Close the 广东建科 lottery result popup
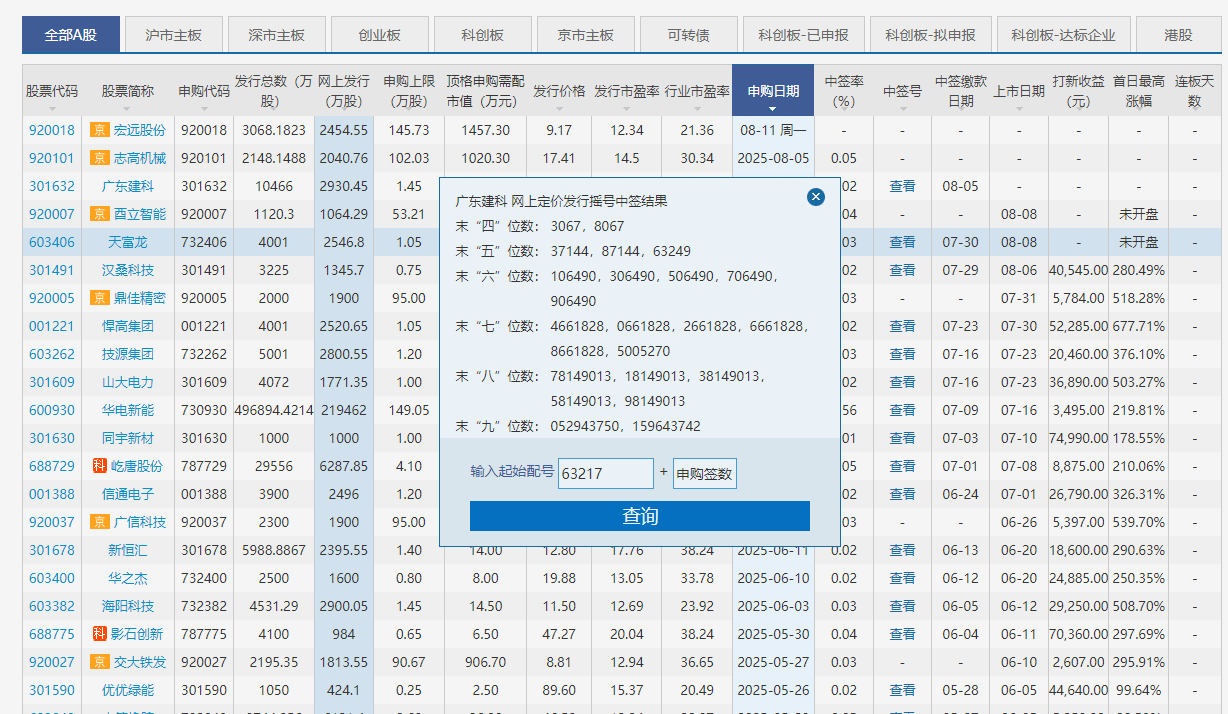The height and width of the screenshot is (714, 1228). click(816, 197)
